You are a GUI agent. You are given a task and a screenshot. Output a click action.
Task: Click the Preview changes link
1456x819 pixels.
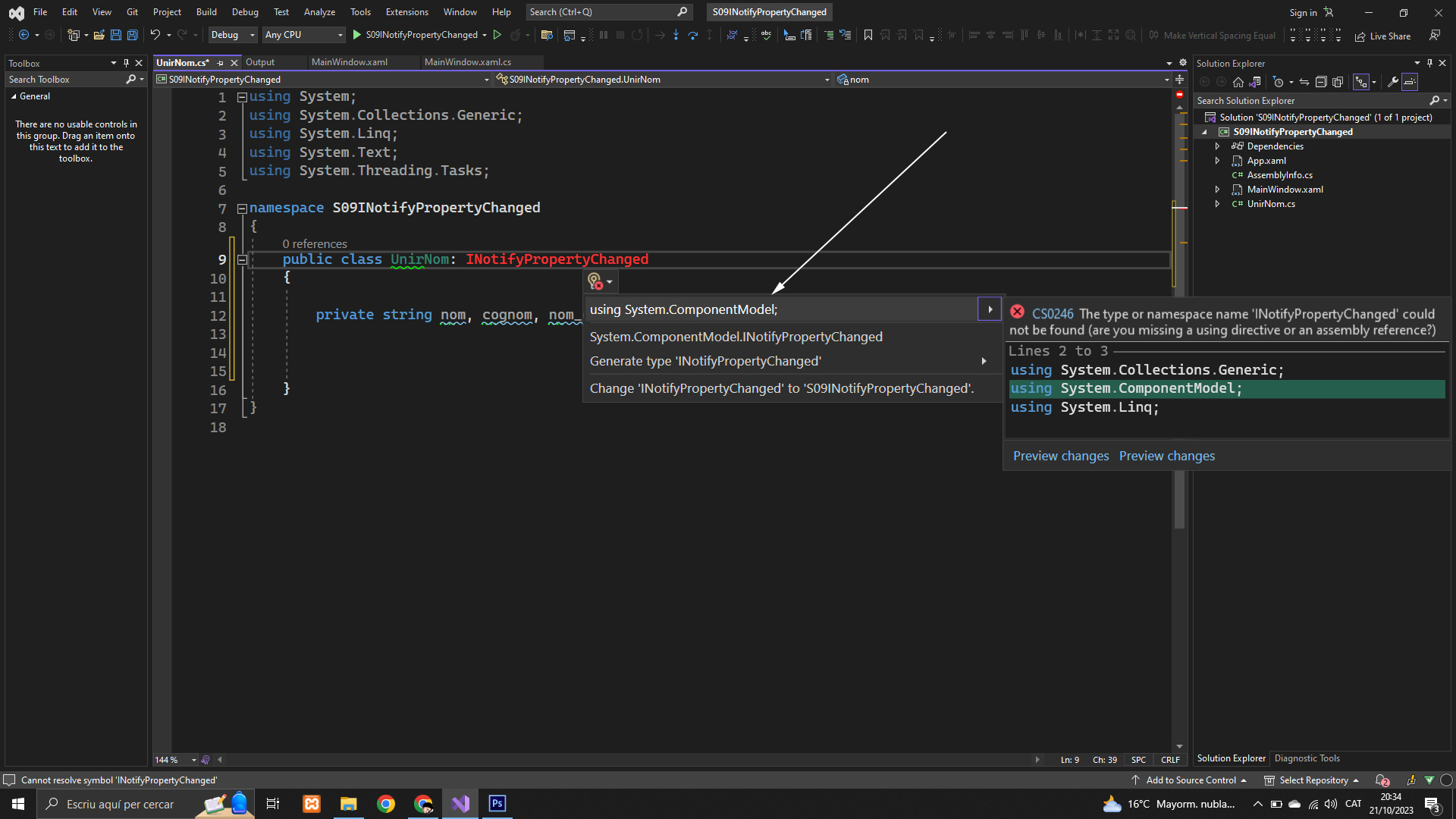pyautogui.click(x=1060, y=456)
